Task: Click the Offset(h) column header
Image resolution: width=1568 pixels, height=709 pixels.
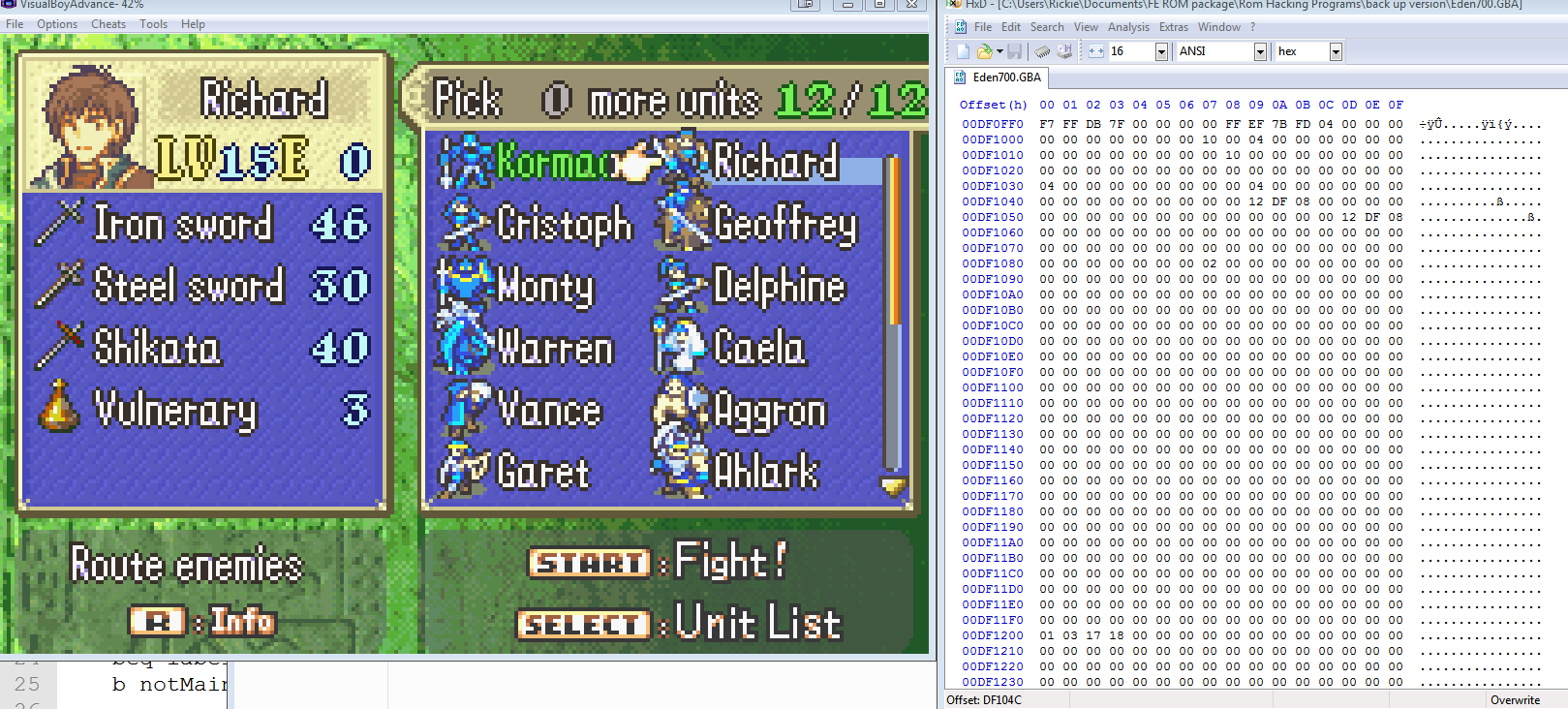Action: 993,105
